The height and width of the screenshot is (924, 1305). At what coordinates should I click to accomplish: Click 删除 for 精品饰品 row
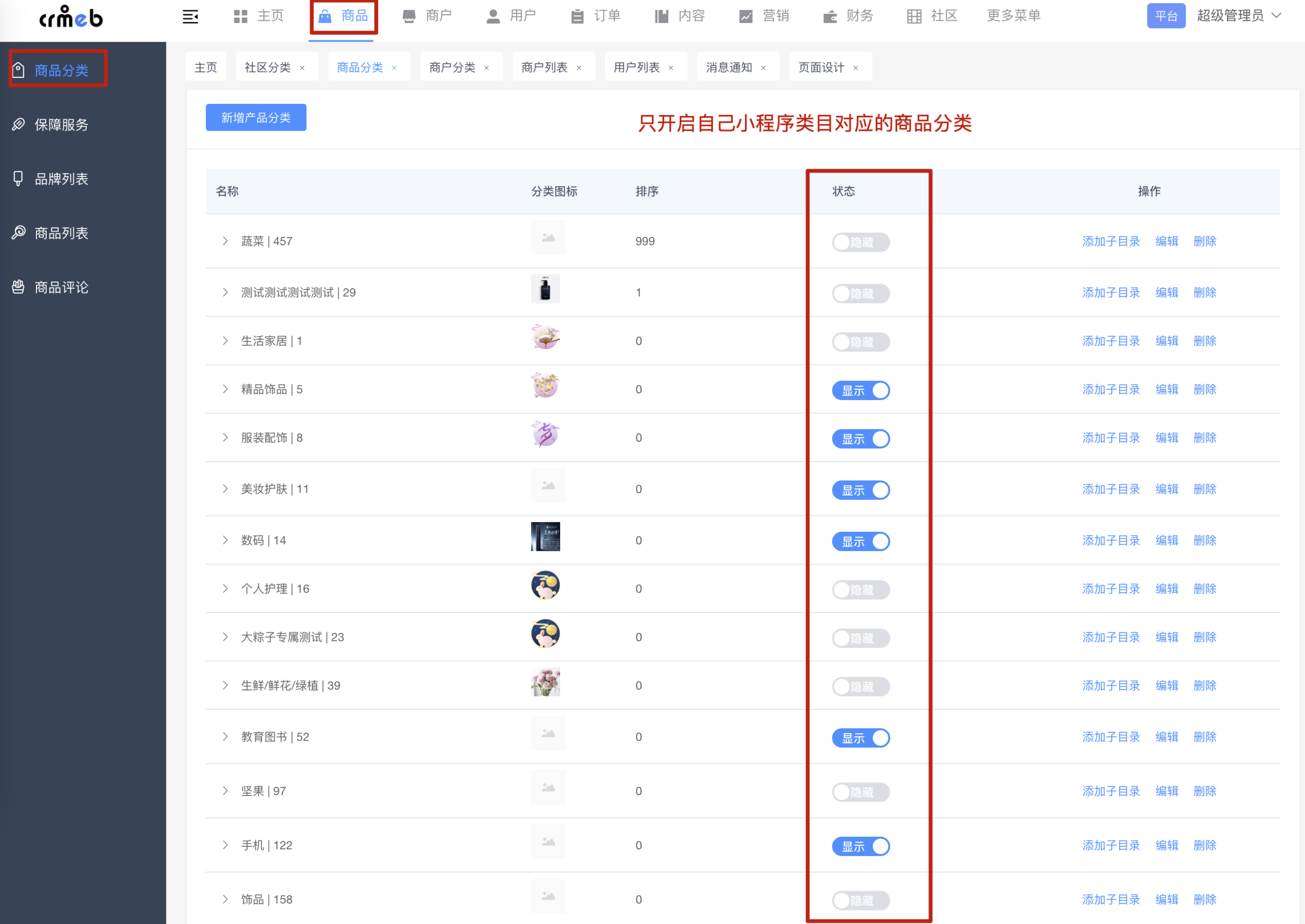pyautogui.click(x=1205, y=389)
